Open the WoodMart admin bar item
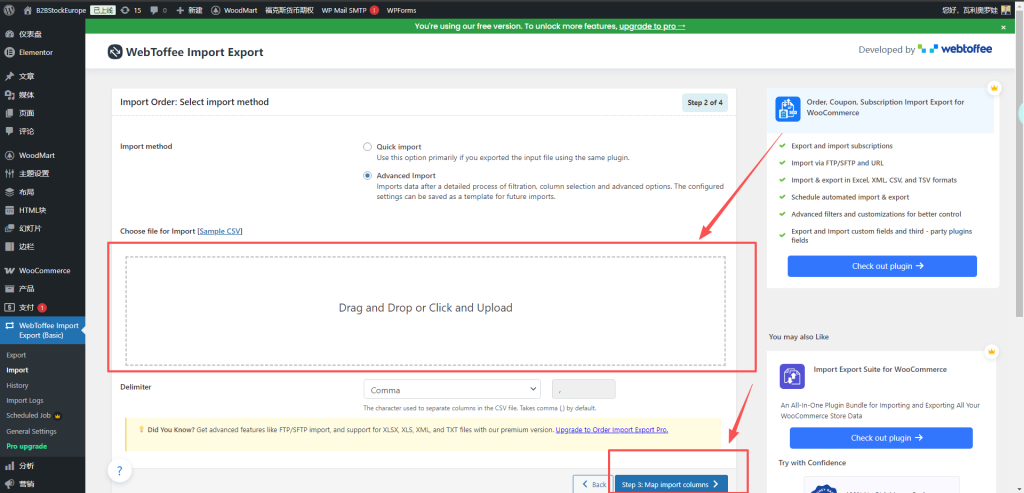Screen dimensions: 1024x493 click(x=234, y=10)
